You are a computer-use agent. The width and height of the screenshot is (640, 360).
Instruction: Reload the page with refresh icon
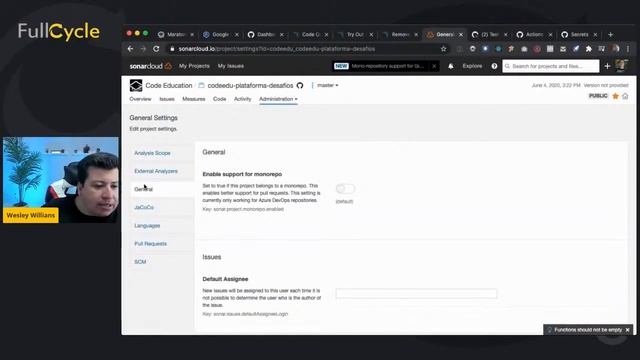coord(156,49)
